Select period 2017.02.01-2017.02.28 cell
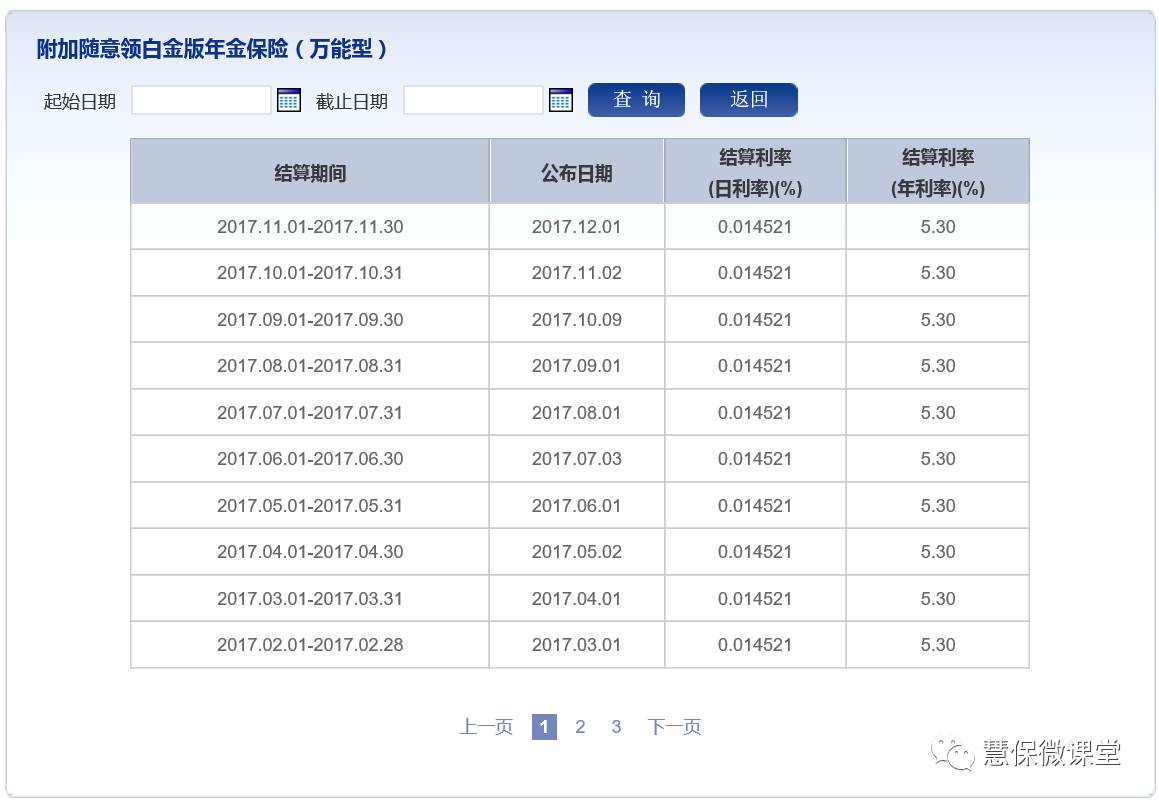 coord(310,645)
